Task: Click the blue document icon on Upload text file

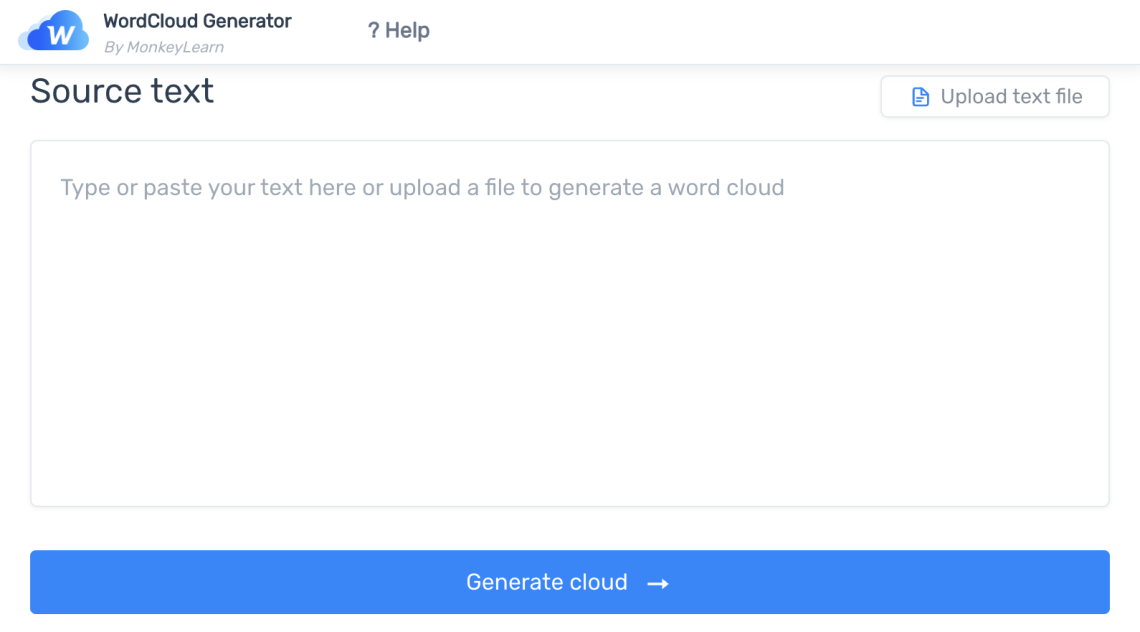Action: (919, 96)
